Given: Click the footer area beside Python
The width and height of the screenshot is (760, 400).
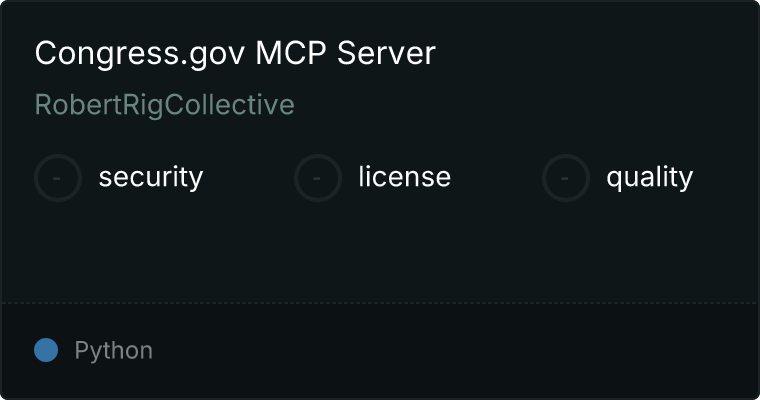Looking at the screenshot, I should [456, 351].
